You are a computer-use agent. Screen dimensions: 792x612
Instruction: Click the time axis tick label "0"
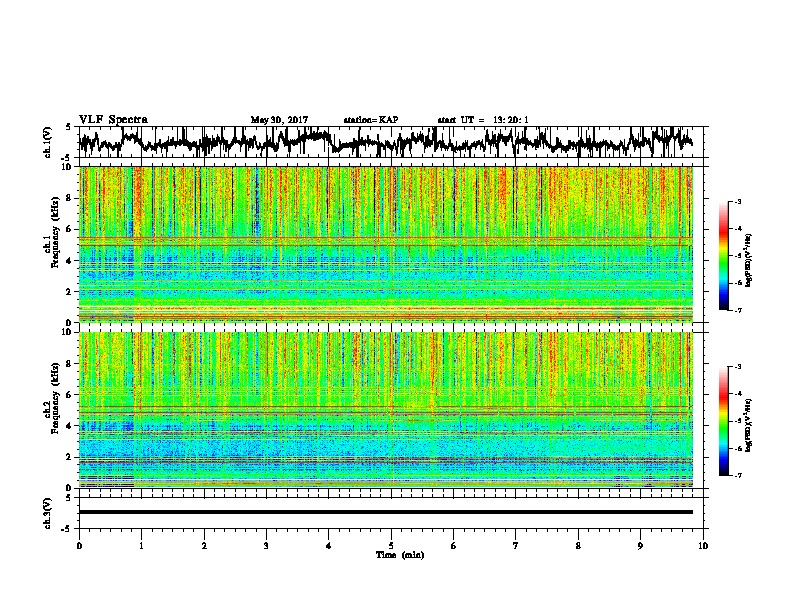(x=79, y=546)
